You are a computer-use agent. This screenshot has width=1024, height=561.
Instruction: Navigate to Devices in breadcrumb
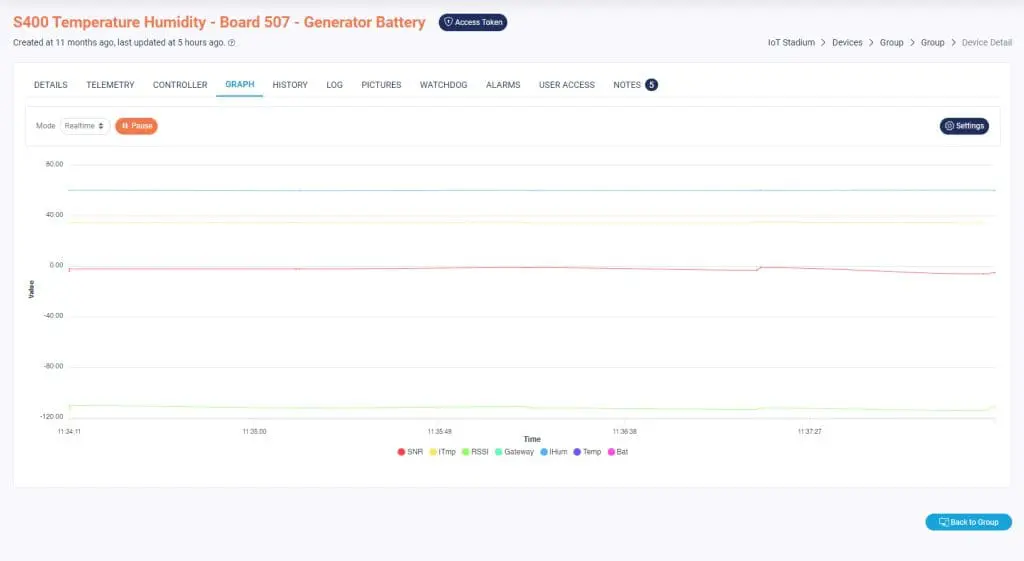848,43
